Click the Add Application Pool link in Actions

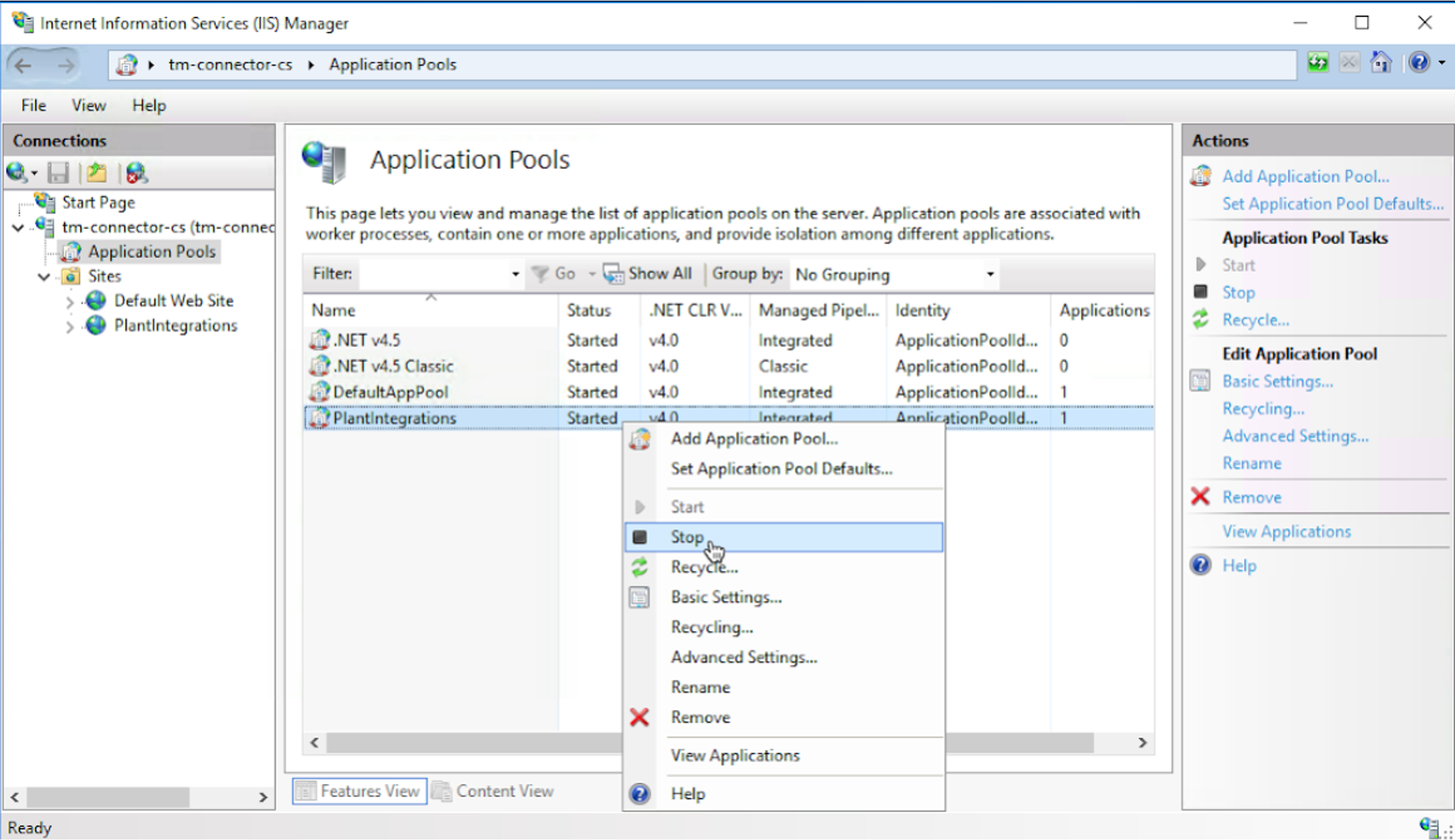pos(1305,176)
